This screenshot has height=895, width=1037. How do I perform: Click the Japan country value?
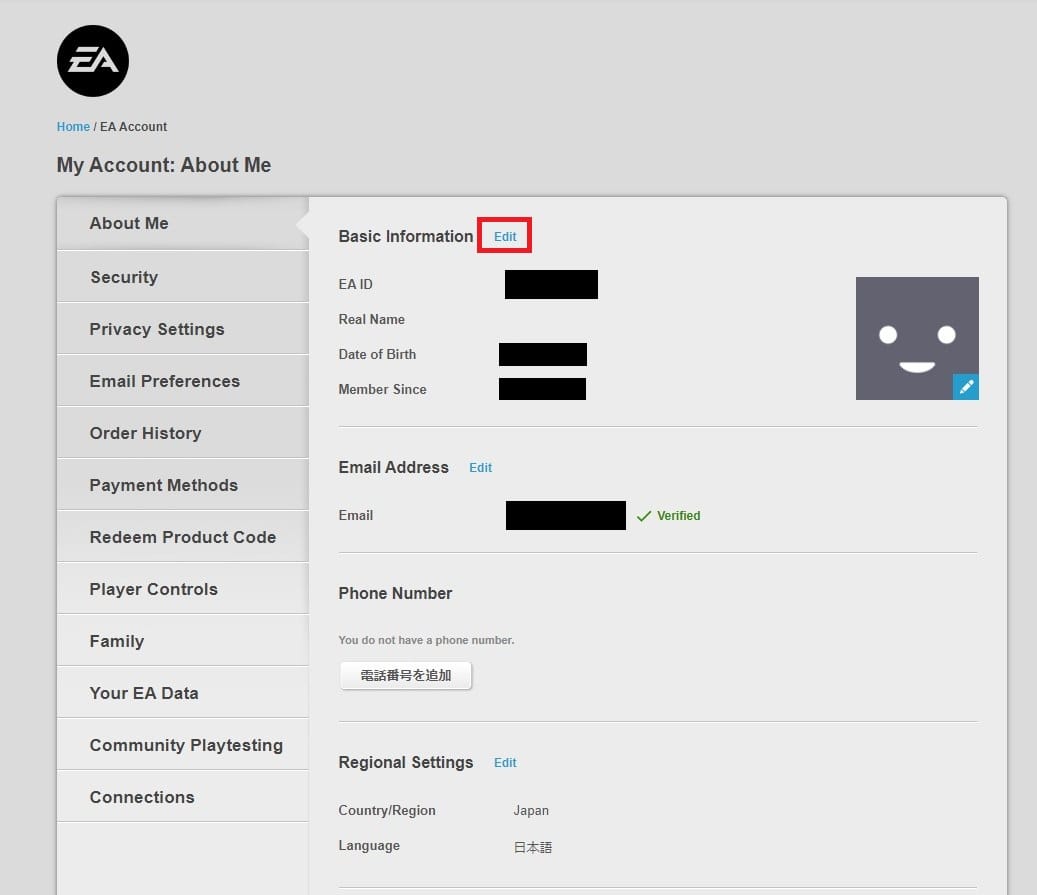[x=531, y=810]
